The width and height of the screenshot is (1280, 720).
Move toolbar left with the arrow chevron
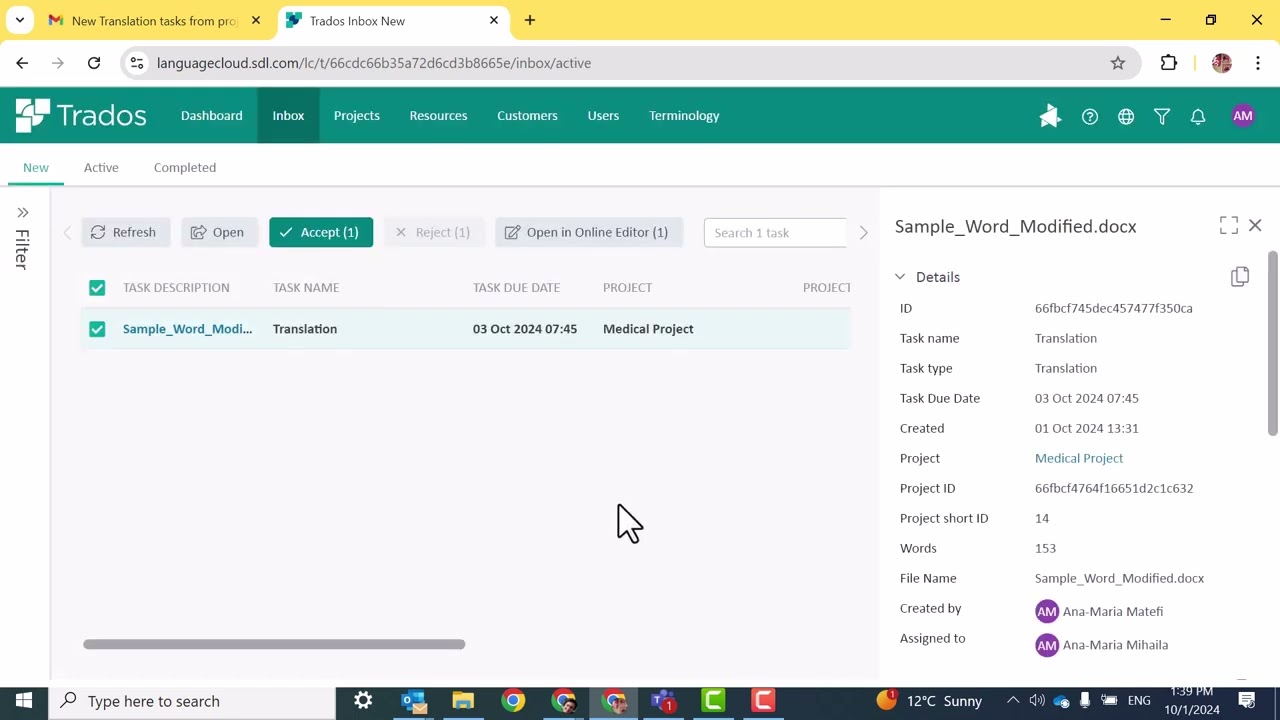[x=67, y=233]
